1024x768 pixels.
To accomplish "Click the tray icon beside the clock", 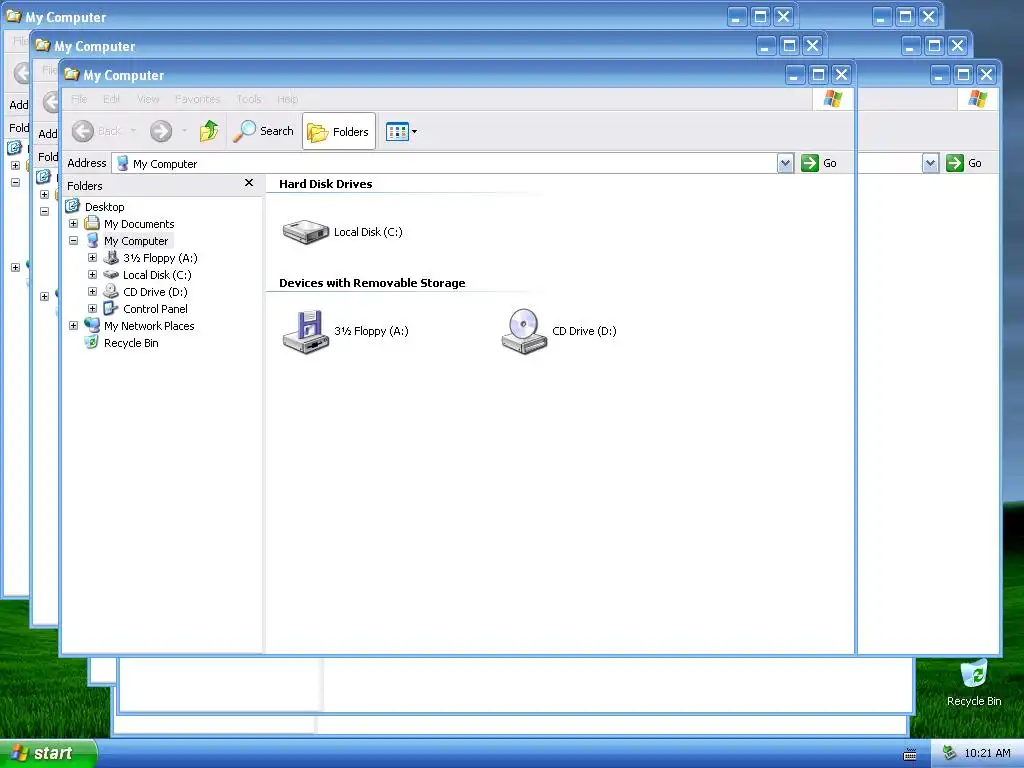I will pyautogui.click(x=950, y=753).
